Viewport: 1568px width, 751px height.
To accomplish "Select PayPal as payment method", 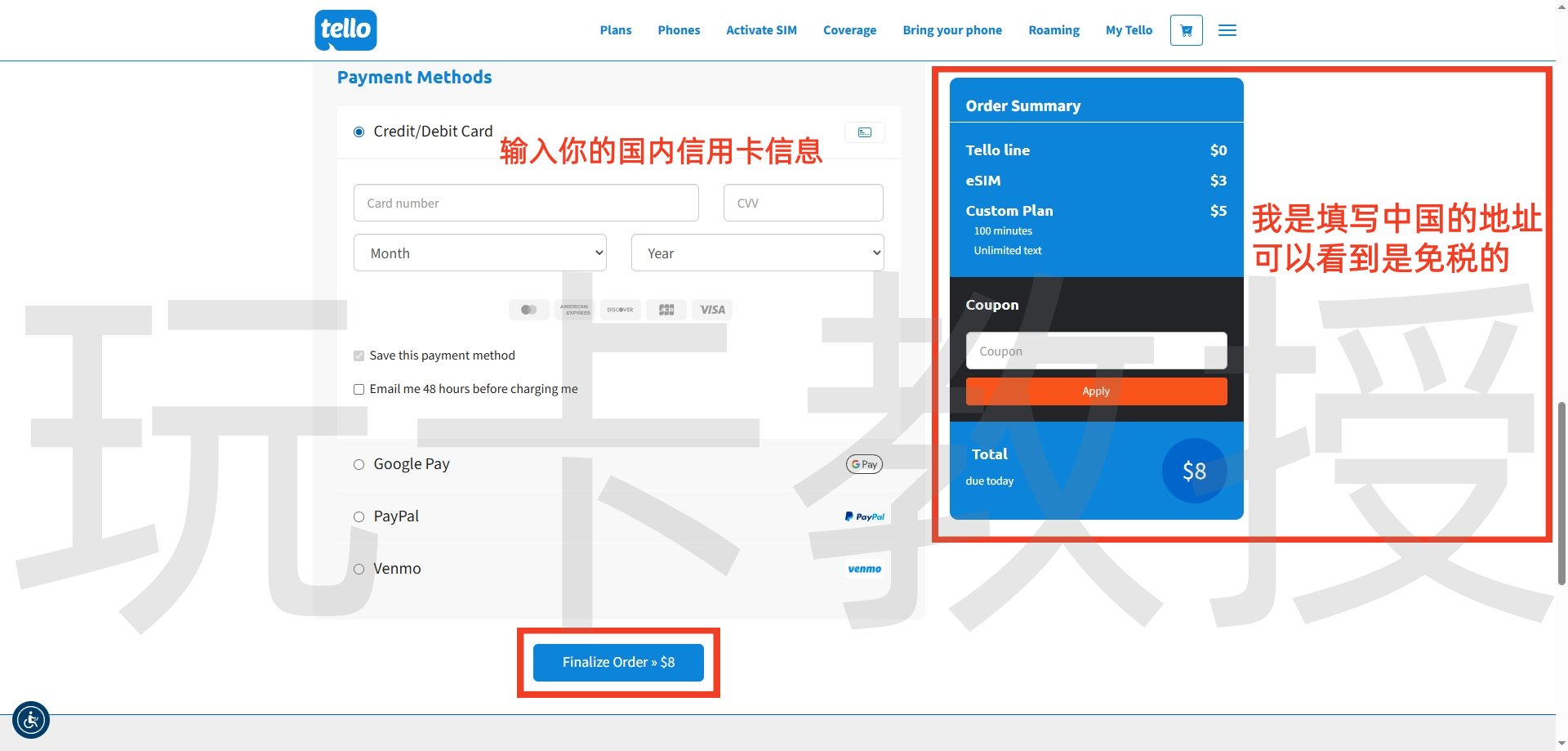I will tap(359, 516).
